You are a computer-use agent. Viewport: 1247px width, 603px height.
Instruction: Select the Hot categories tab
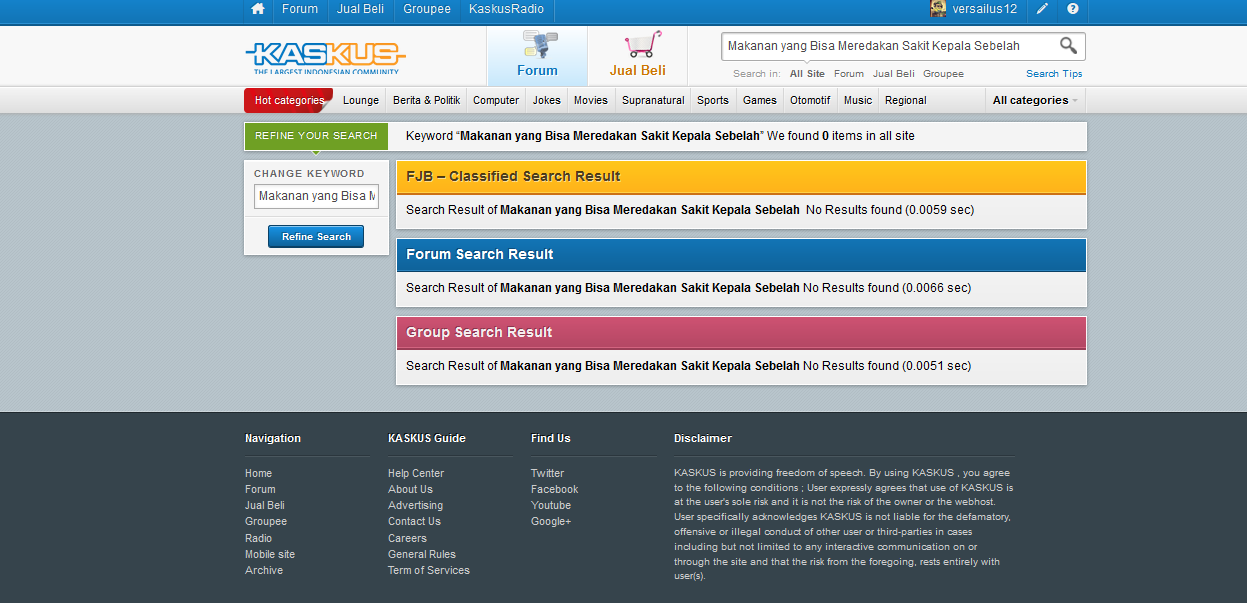289,100
